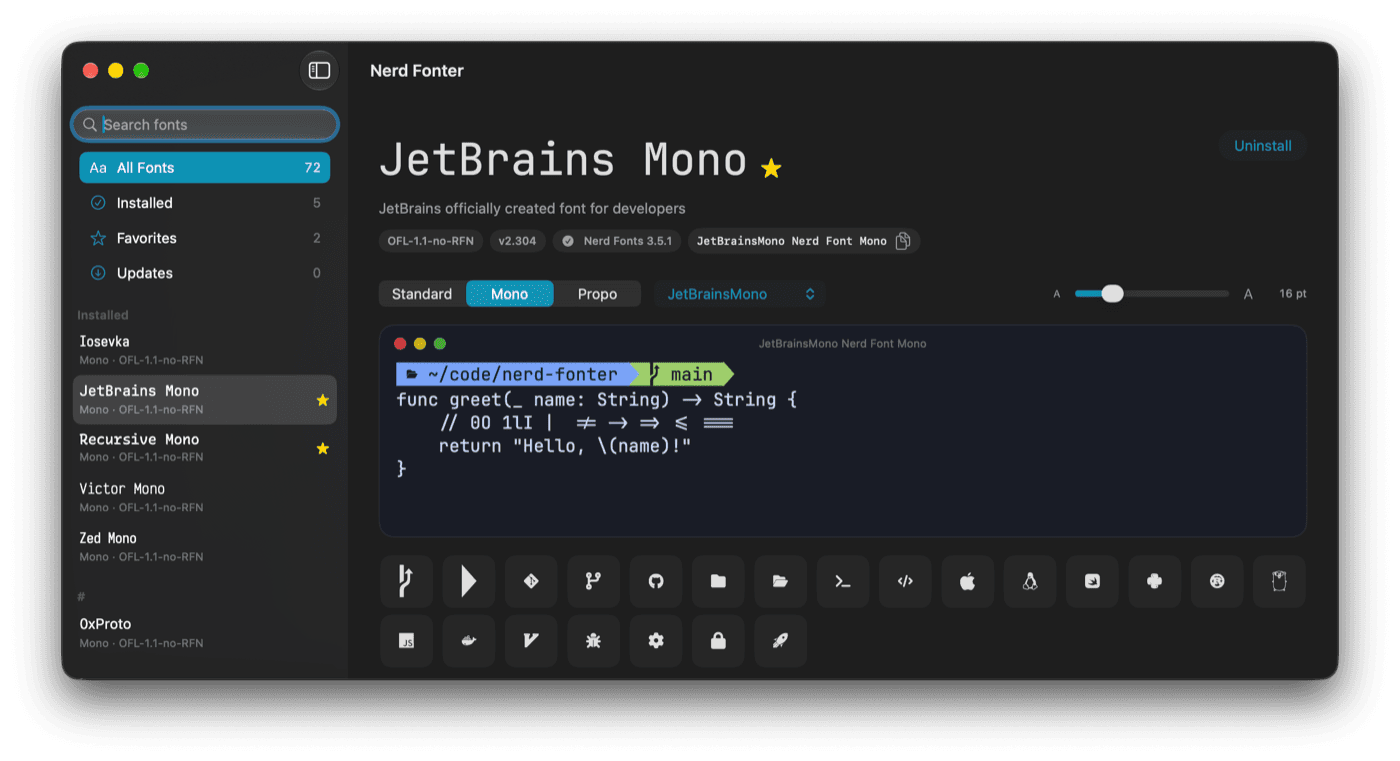Click the OFL-1.1-no-RFN license badge
Screen dimensions: 1400x761
click(x=431, y=241)
